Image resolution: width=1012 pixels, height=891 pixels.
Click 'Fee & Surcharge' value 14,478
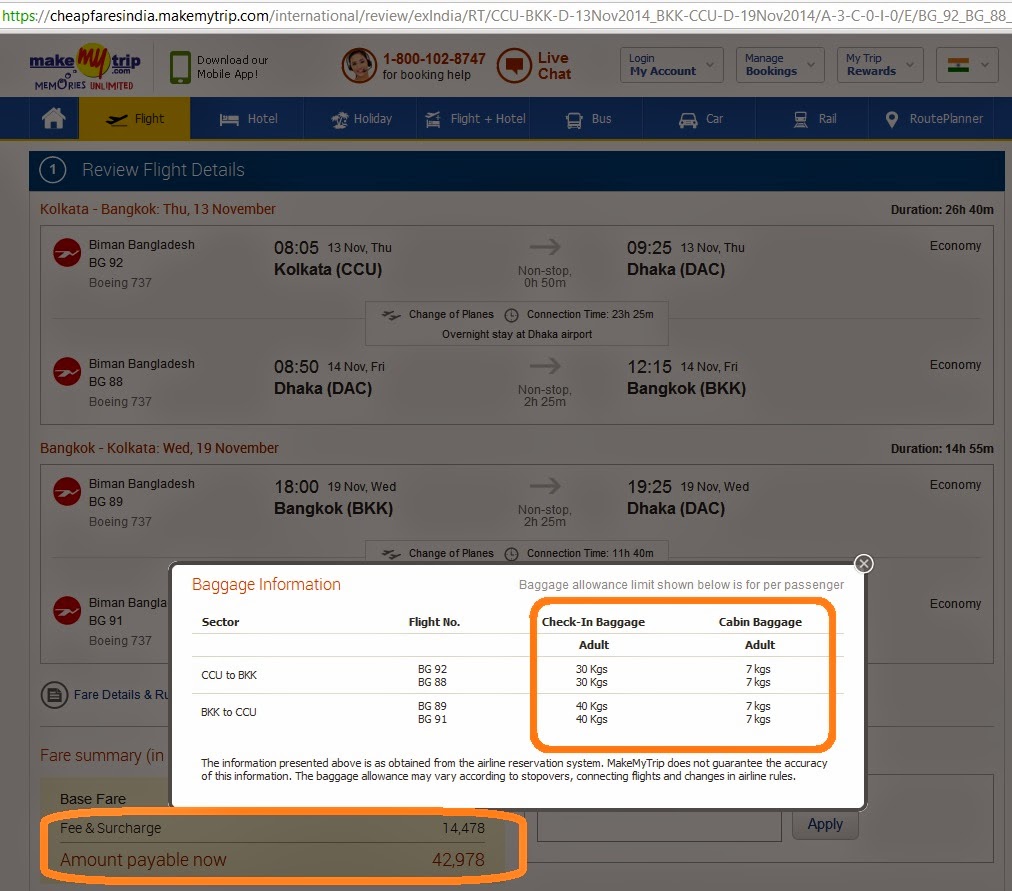463,828
